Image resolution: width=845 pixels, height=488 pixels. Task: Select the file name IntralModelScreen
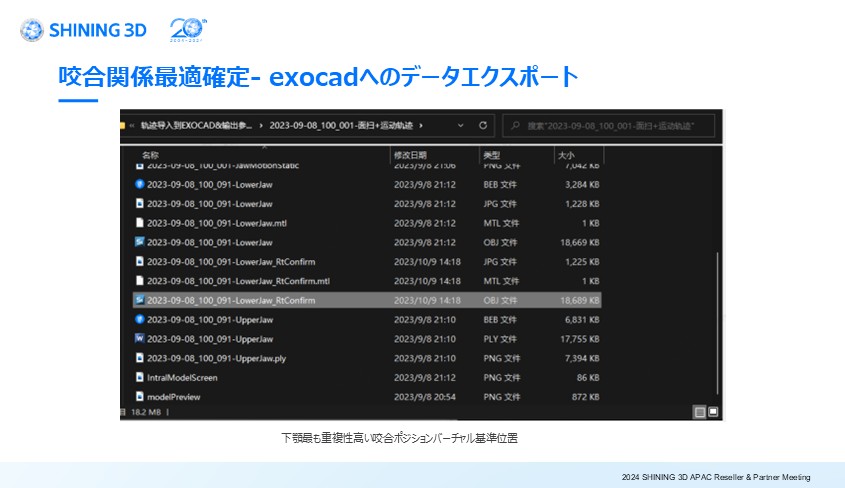[182, 378]
